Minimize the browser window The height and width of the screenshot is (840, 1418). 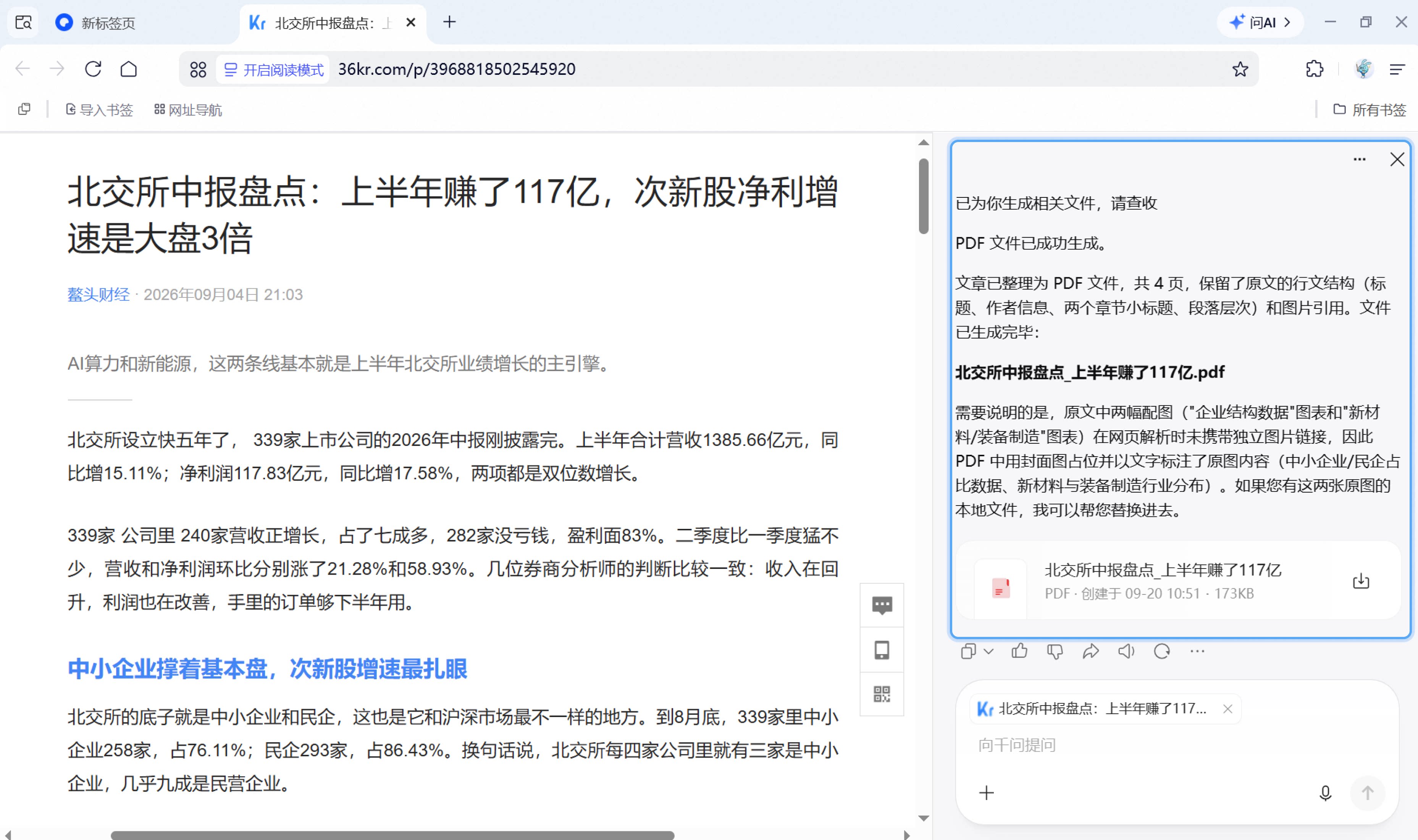click(1330, 22)
